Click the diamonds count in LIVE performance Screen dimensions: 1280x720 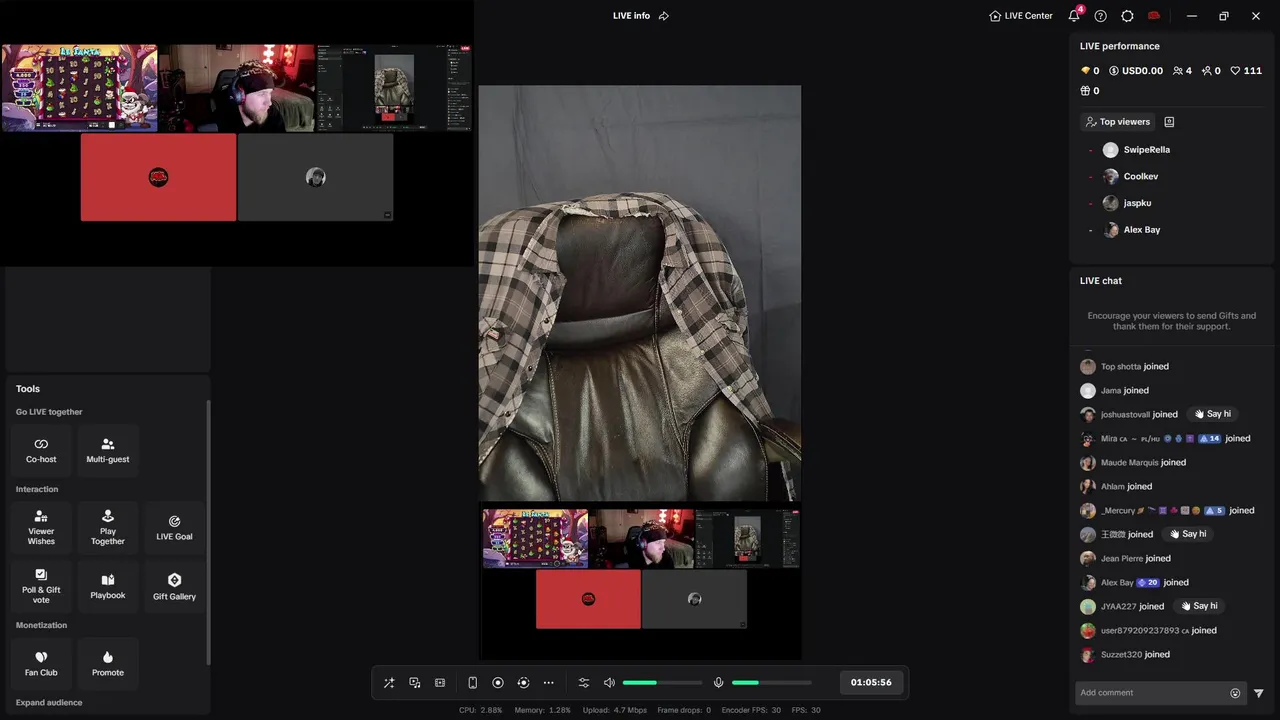point(1090,71)
